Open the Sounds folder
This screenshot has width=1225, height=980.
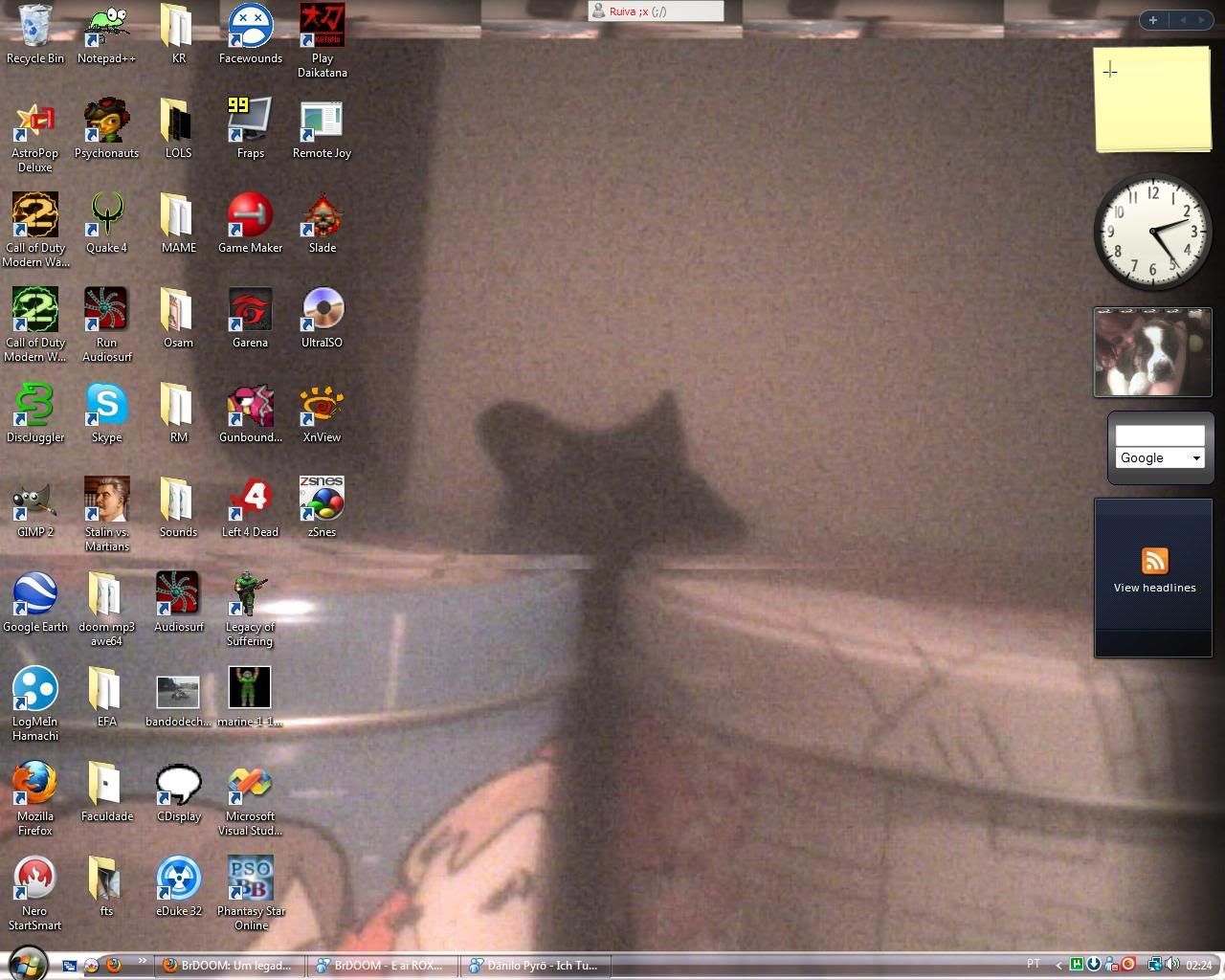178,507
